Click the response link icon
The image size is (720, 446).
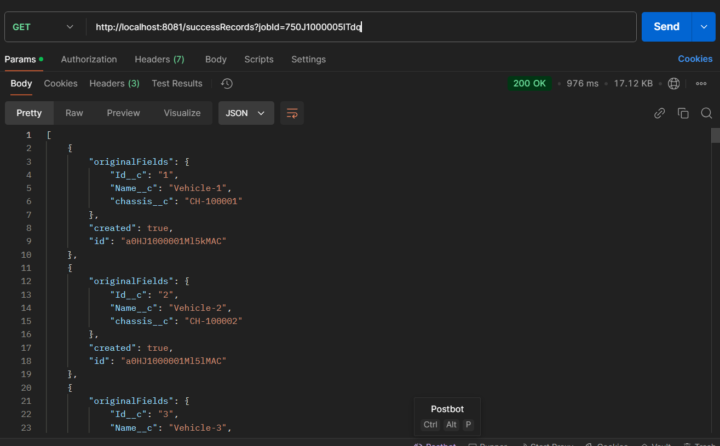(x=659, y=113)
